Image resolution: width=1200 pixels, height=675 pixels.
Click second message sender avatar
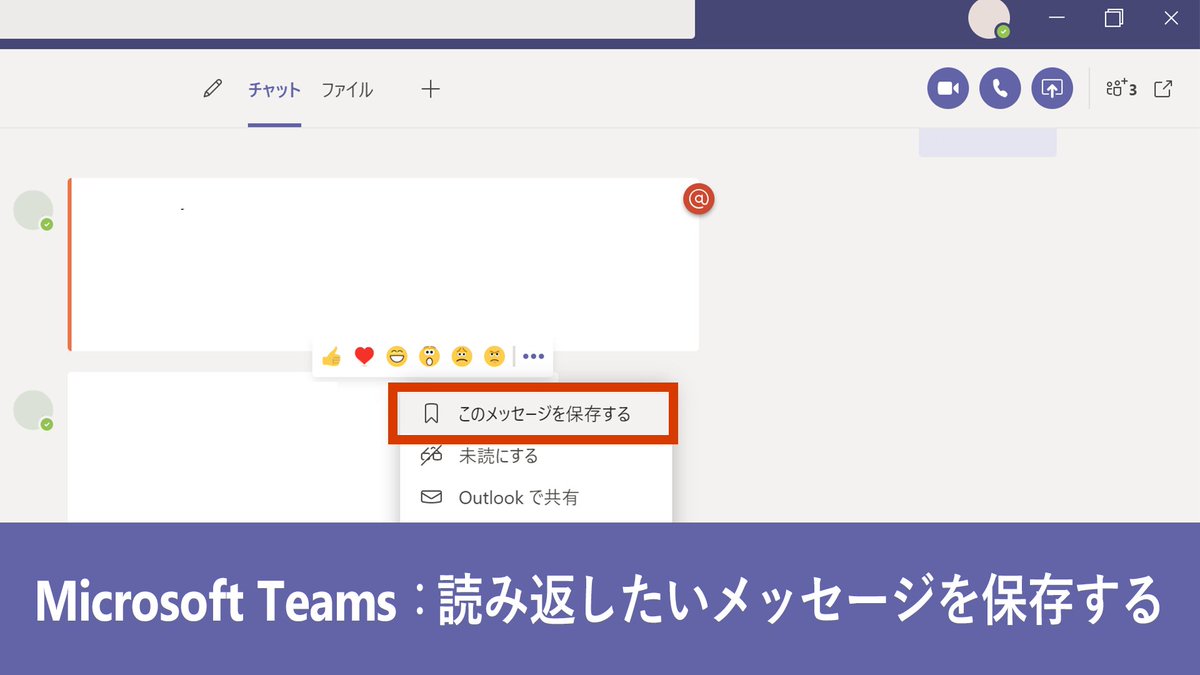(x=33, y=410)
